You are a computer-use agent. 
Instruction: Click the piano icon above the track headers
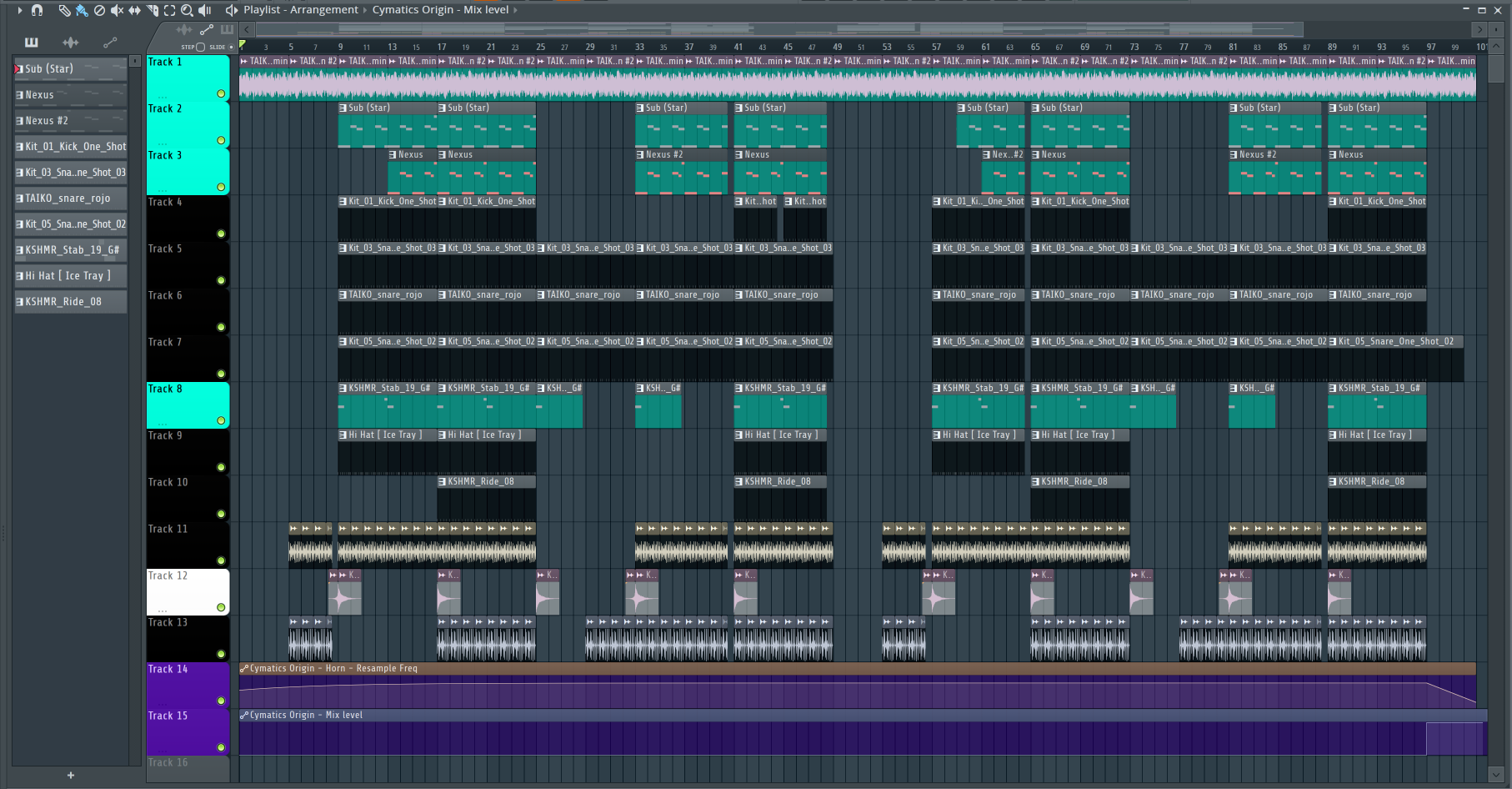click(227, 29)
